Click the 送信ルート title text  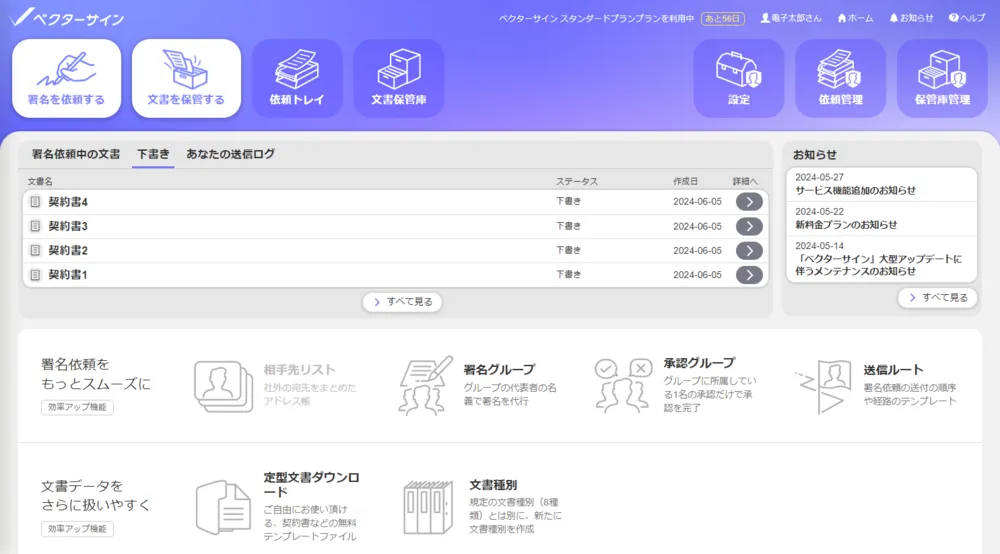[x=893, y=370]
